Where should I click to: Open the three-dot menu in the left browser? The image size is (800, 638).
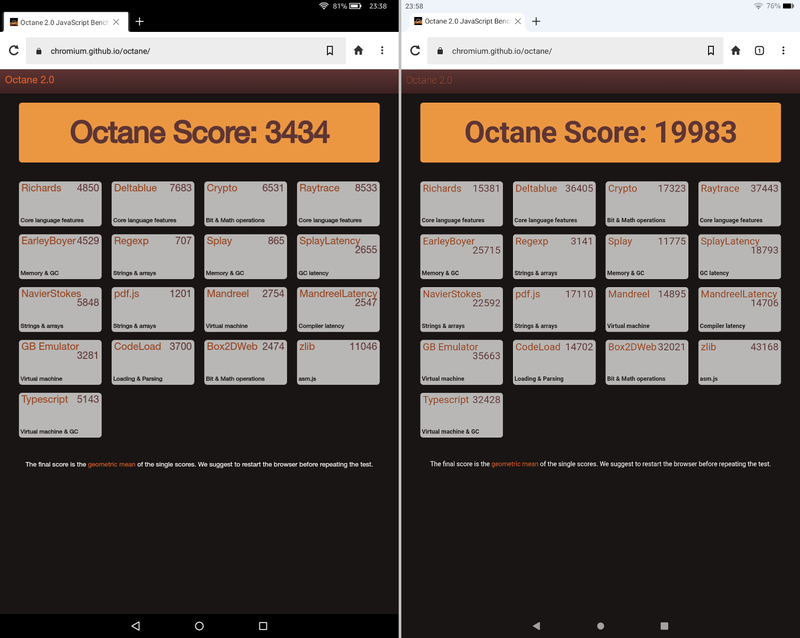383,50
